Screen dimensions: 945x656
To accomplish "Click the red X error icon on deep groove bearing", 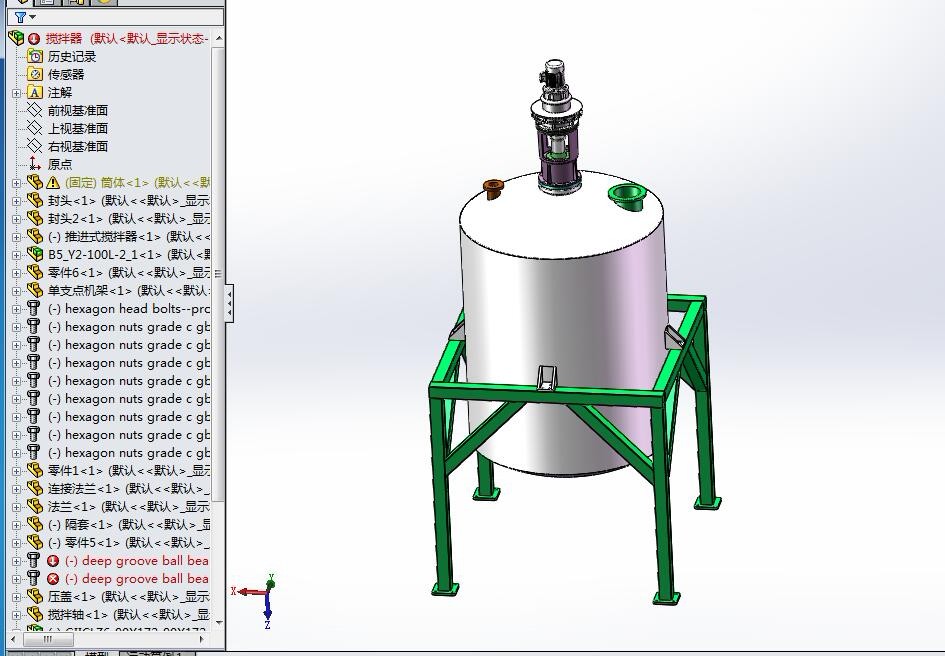I will point(53,579).
